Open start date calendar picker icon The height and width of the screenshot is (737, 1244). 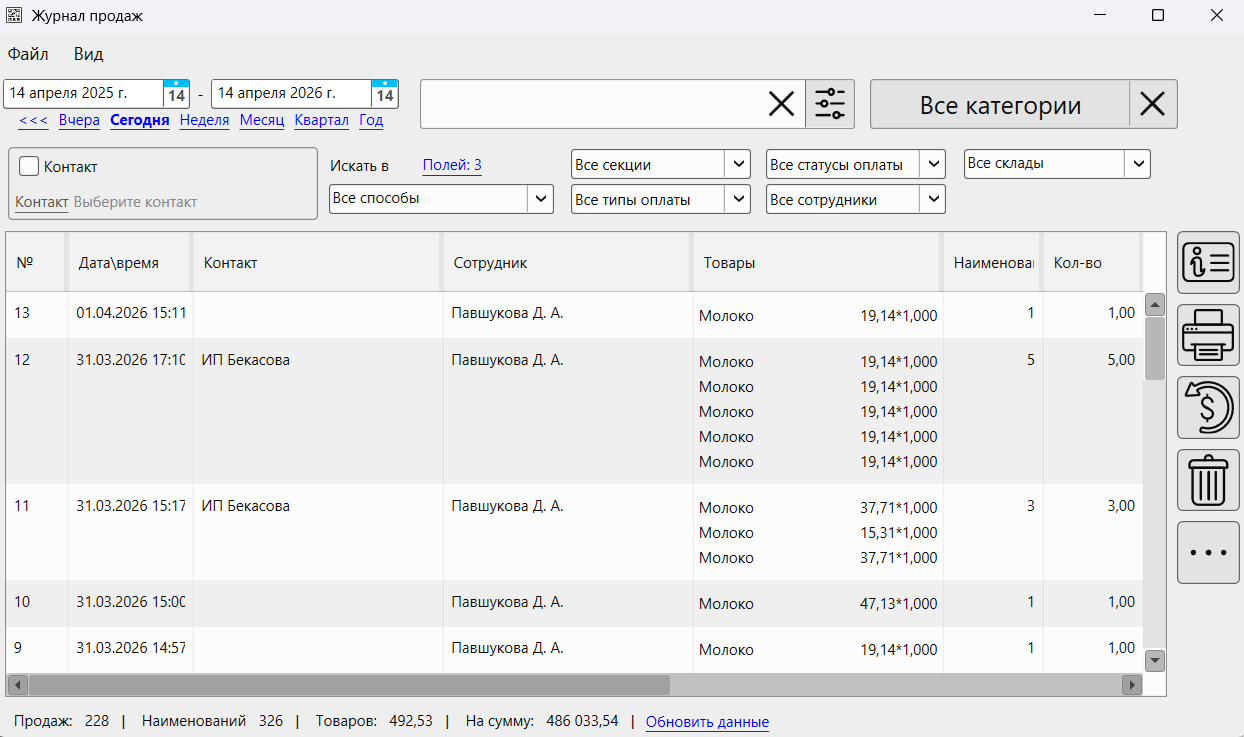click(x=176, y=95)
